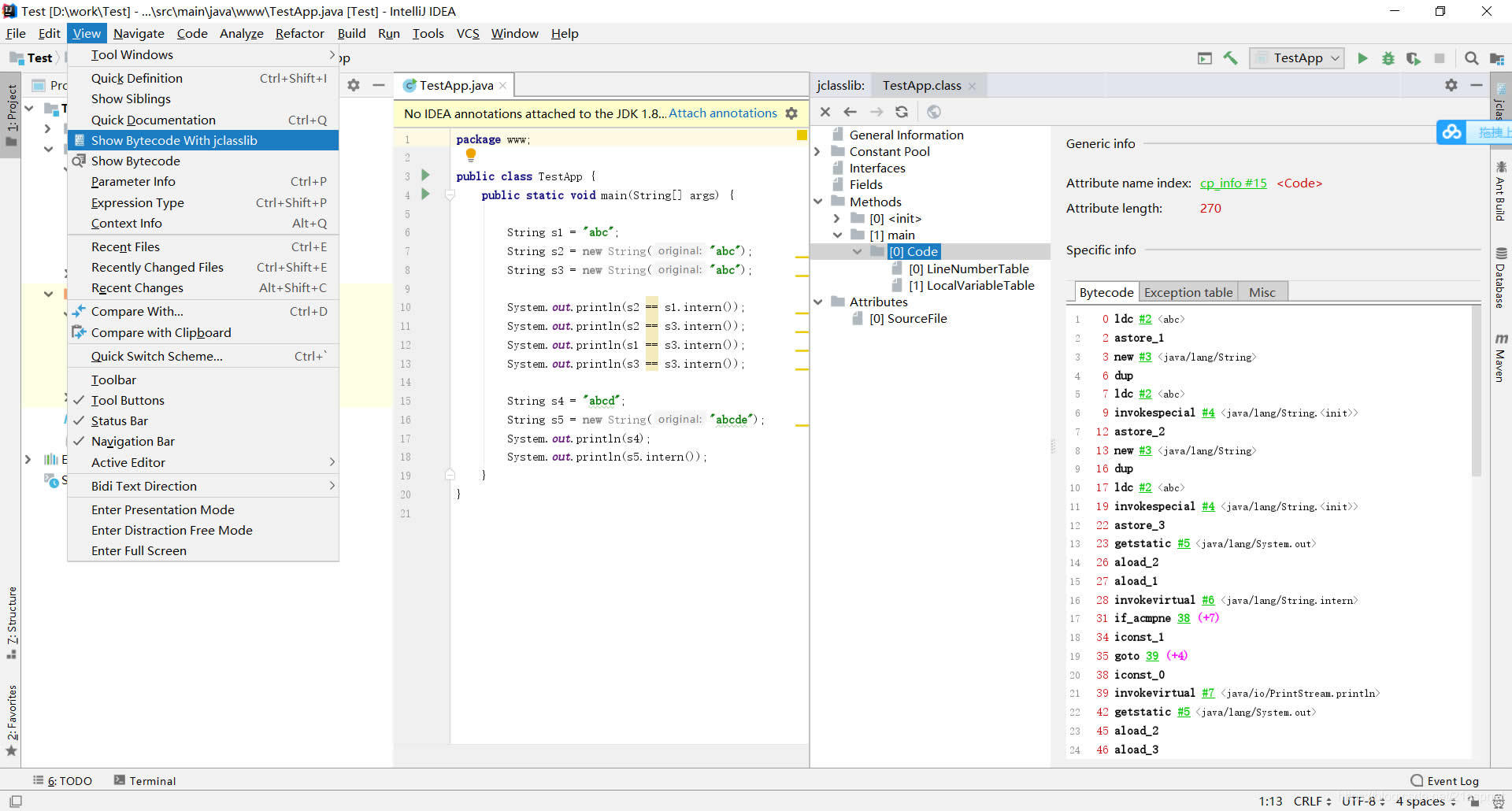The image size is (1512, 811).
Task: Click the bytecode list vertical scrollbar
Action: pos(1476,391)
